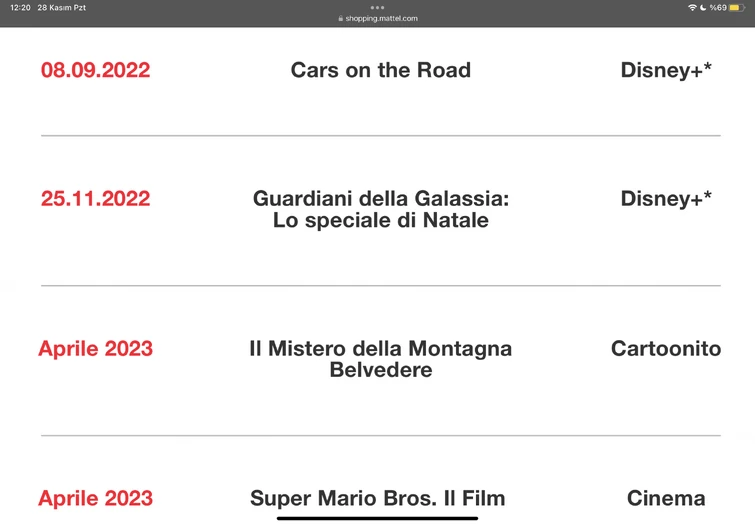Select the Cars on the Road title
This screenshot has height=525, width=755.
click(x=380, y=70)
